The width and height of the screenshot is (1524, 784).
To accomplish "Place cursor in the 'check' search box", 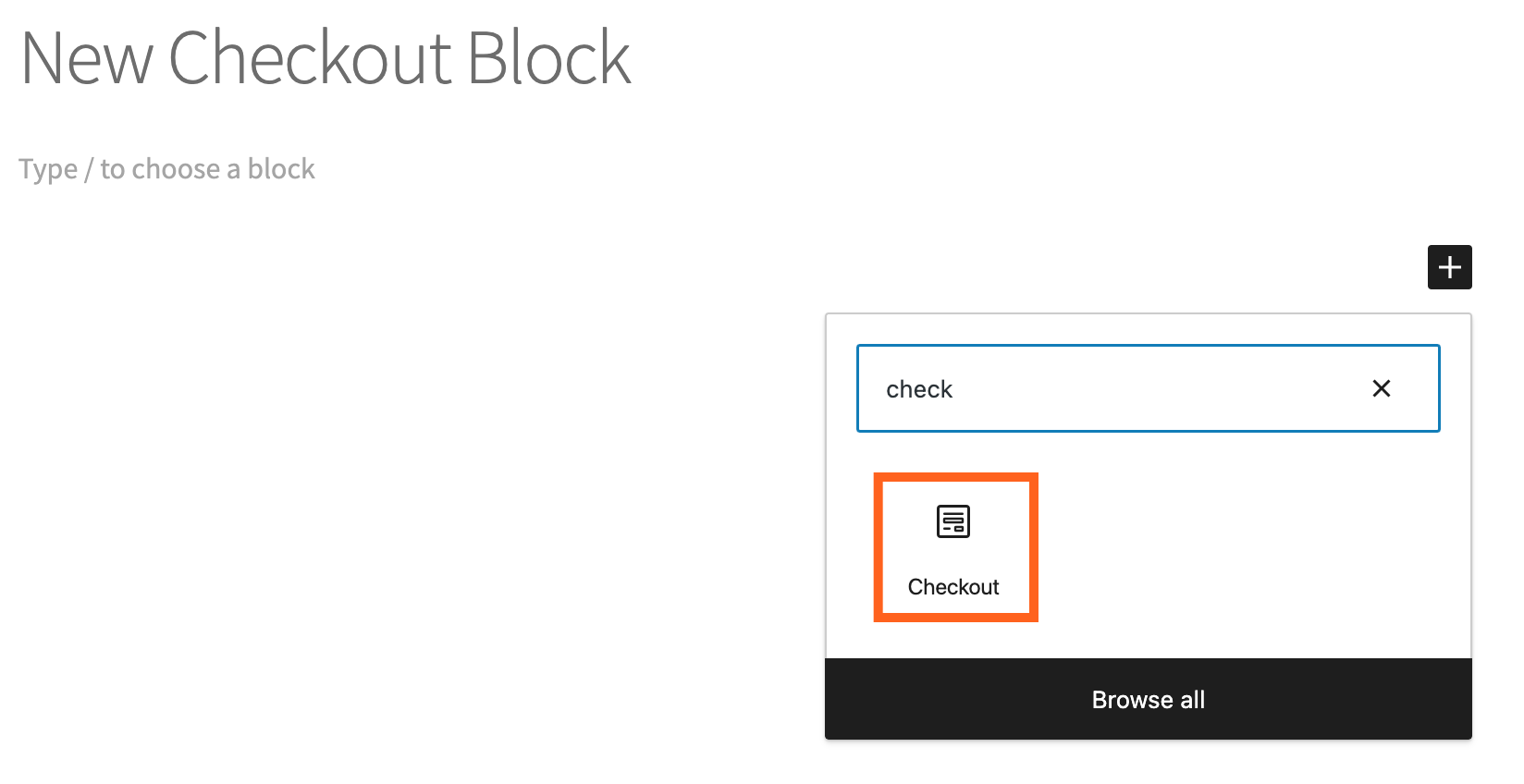I will tap(1110, 388).
